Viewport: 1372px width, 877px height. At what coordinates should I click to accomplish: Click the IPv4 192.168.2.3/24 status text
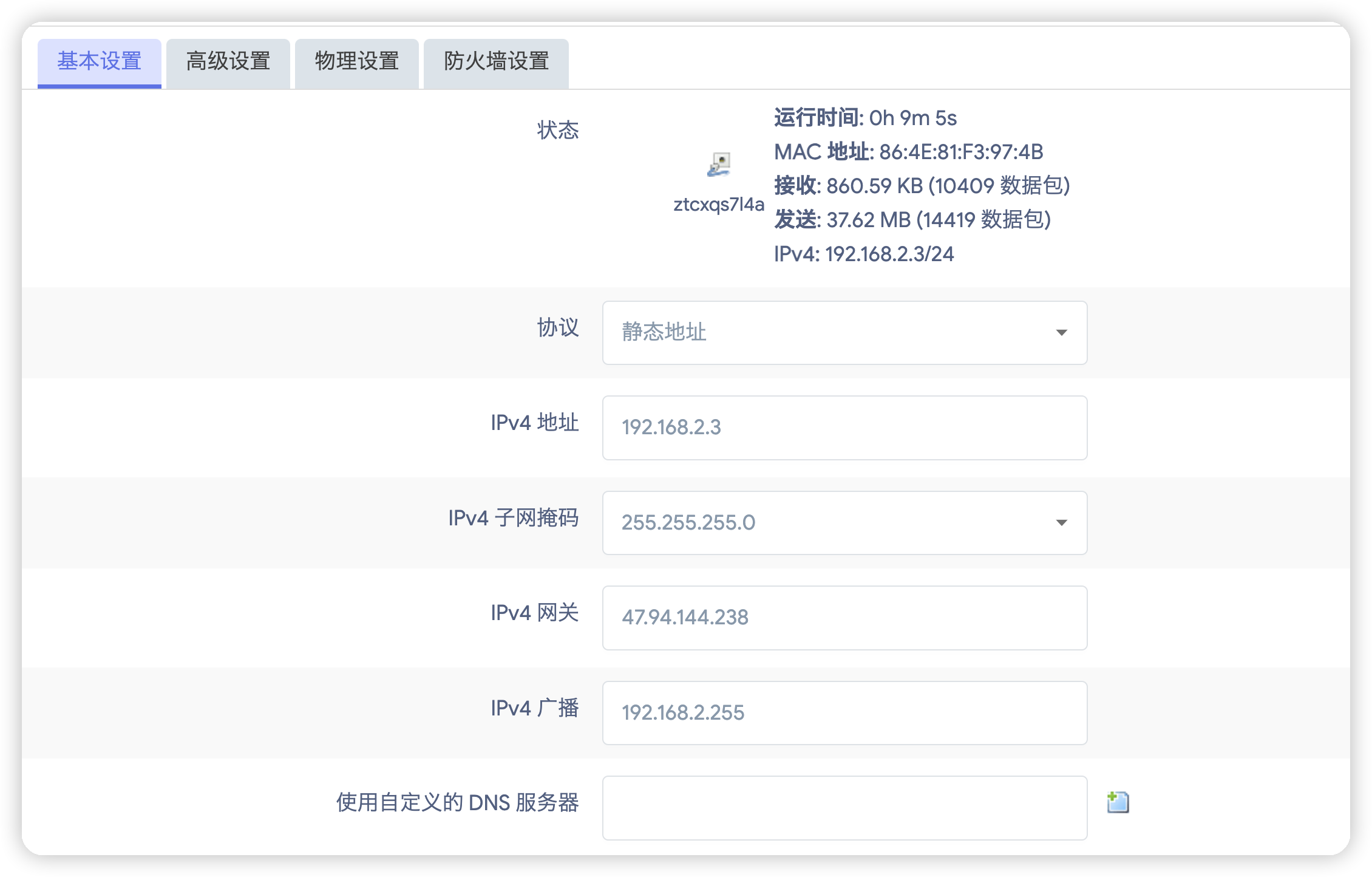pyautogui.click(x=863, y=254)
